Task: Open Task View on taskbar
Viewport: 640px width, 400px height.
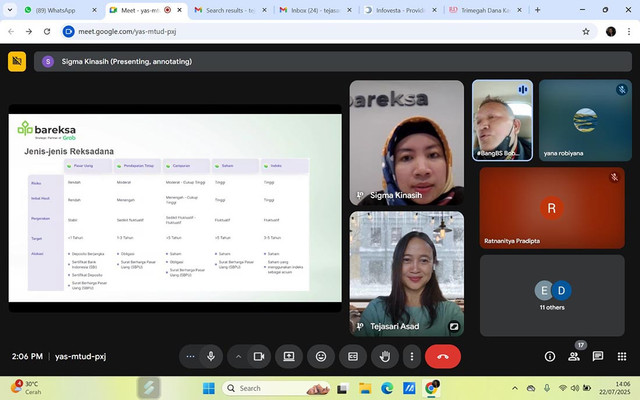Action: pos(342,388)
